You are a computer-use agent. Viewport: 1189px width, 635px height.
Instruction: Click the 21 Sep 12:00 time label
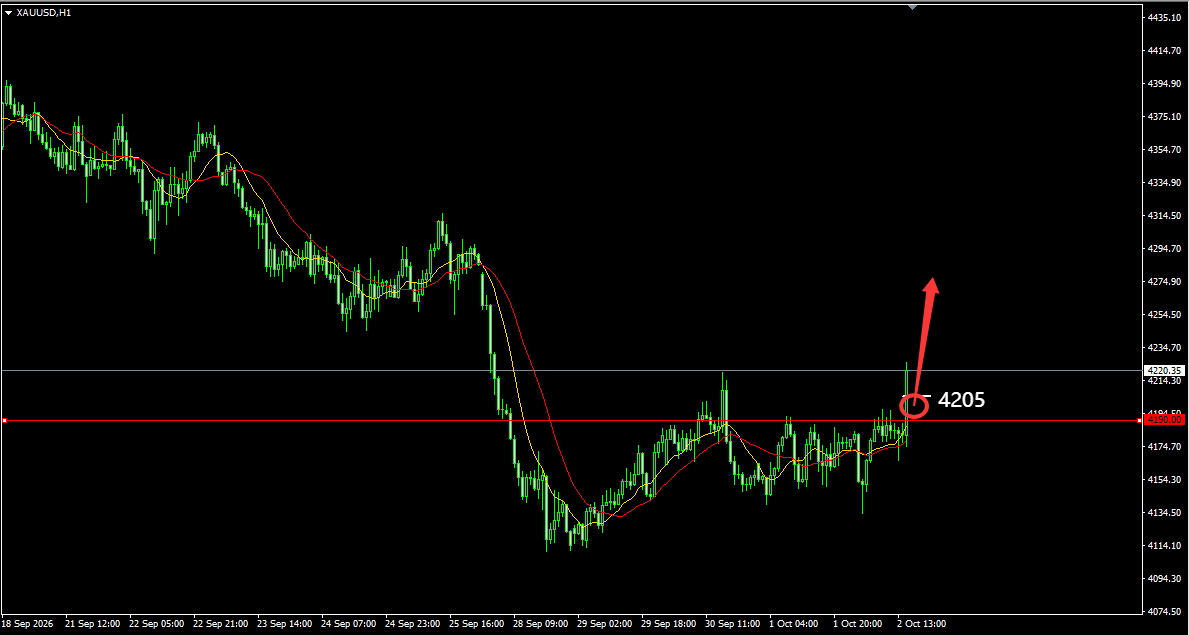tap(93, 624)
